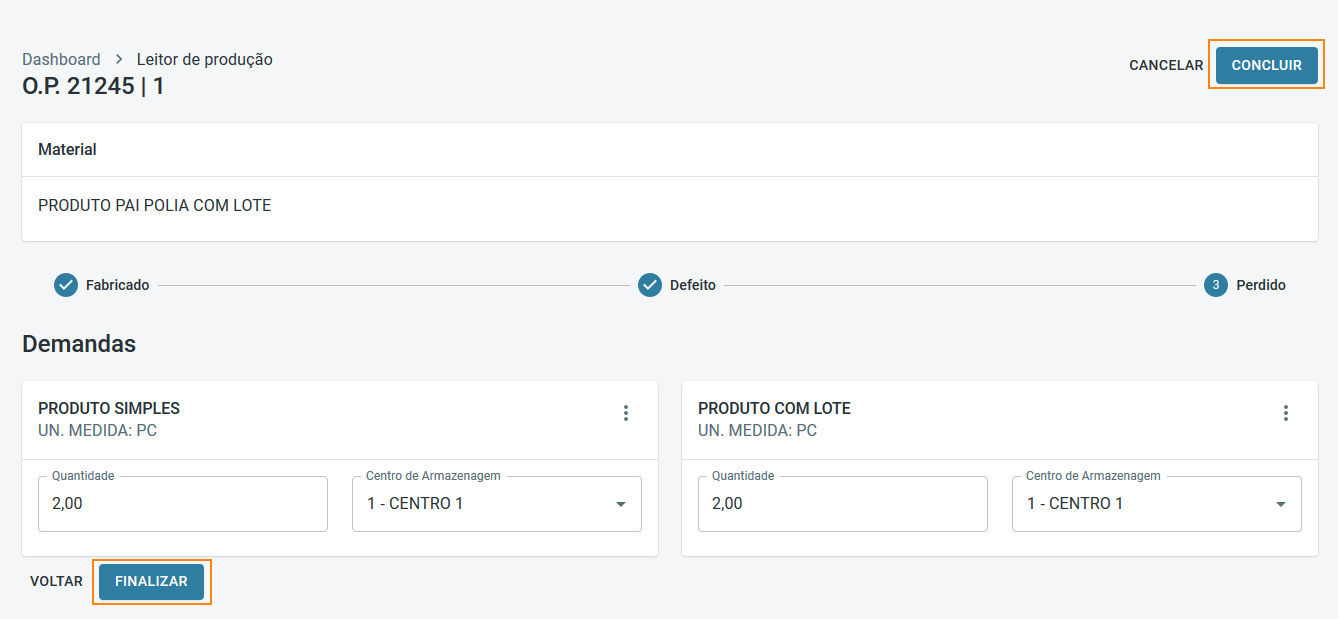Screen dimensions: 1338x619
Task: Click the Leitor de produção breadcrumb
Action: pos(205,60)
